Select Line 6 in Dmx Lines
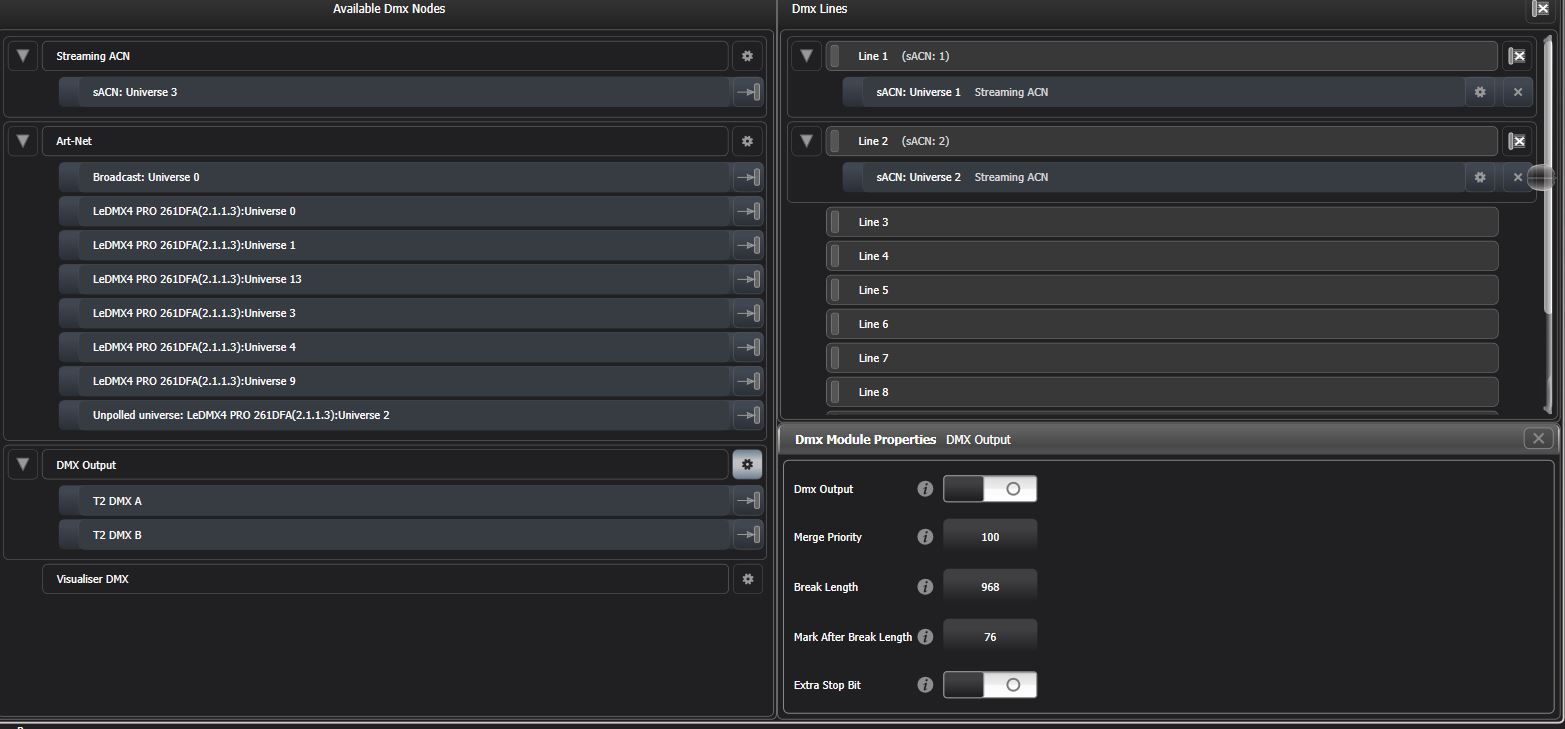 pos(1162,324)
